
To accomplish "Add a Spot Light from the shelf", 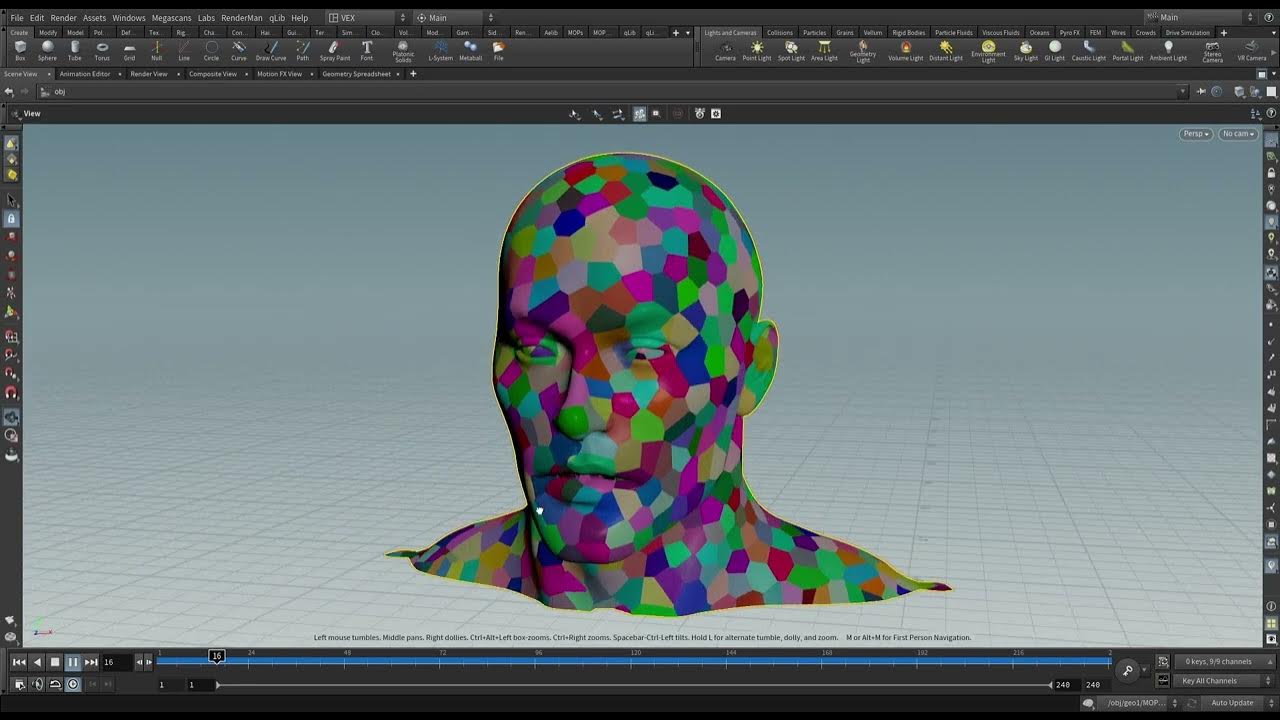I will [x=791, y=51].
